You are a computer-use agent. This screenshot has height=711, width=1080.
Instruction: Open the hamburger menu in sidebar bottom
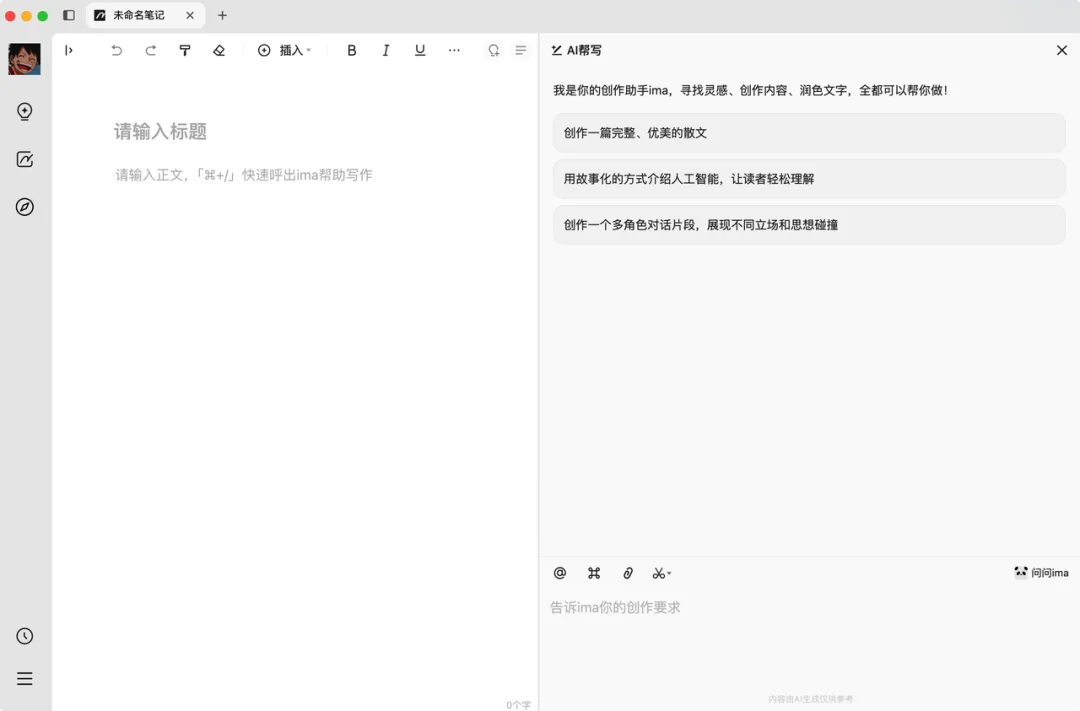point(24,678)
